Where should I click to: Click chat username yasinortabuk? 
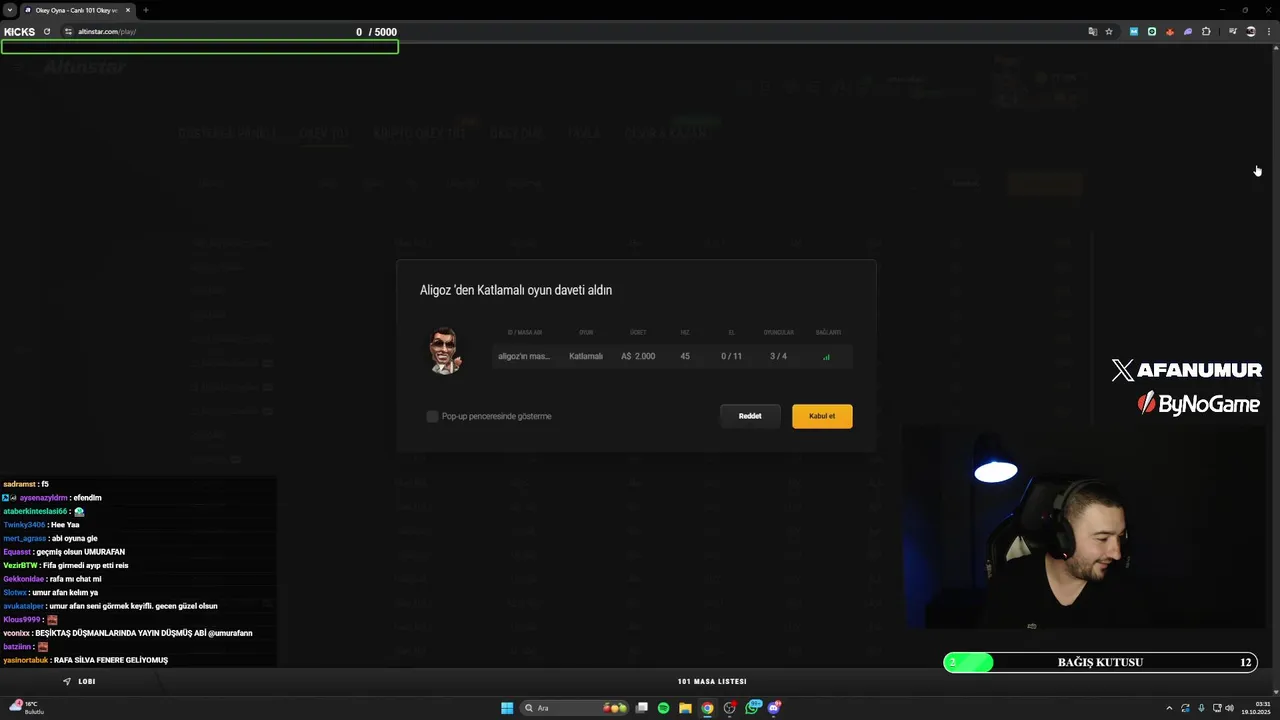coord(26,660)
